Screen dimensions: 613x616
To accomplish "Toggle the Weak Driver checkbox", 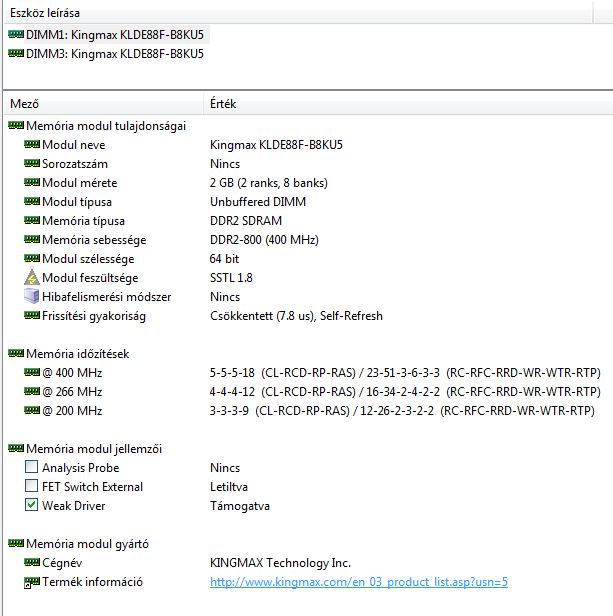I will (x=31, y=505).
